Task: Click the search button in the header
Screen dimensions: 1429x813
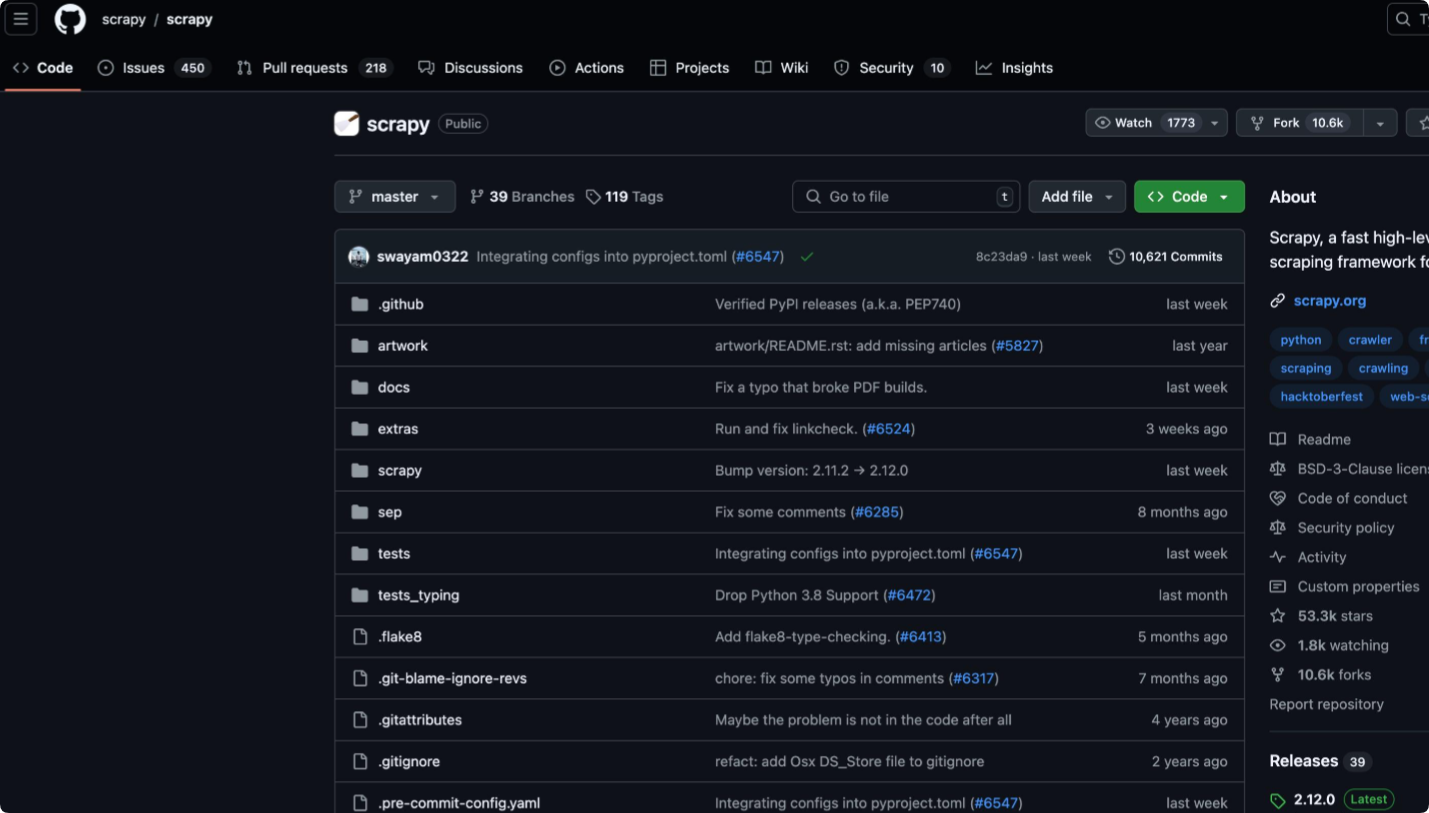Action: pyautogui.click(x=1410, y=19)
